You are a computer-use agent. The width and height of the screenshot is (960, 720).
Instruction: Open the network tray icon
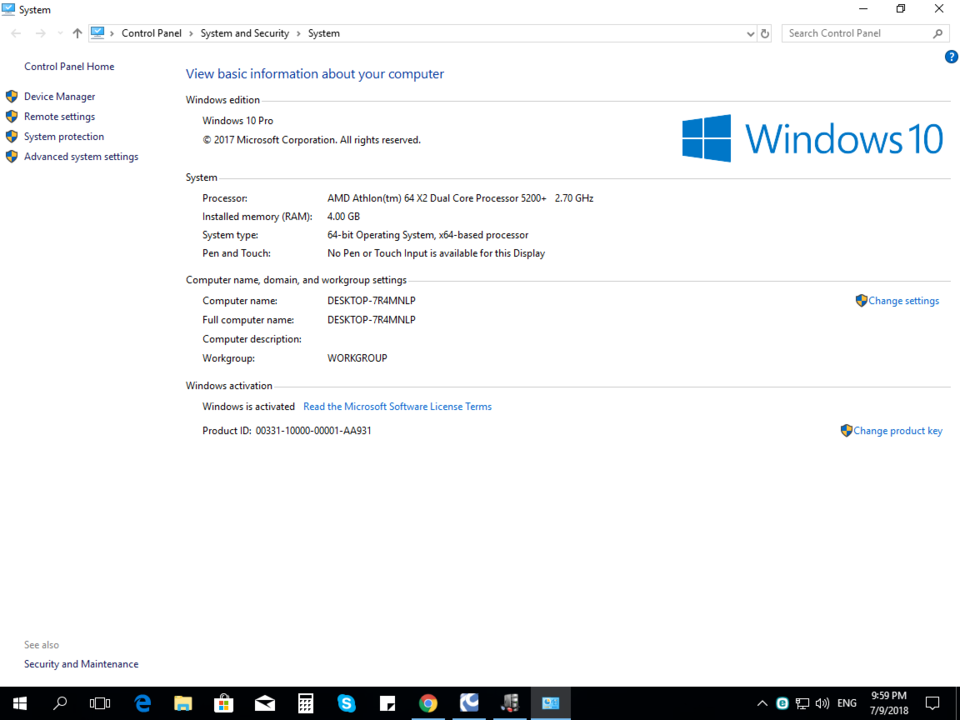[802, 703]
